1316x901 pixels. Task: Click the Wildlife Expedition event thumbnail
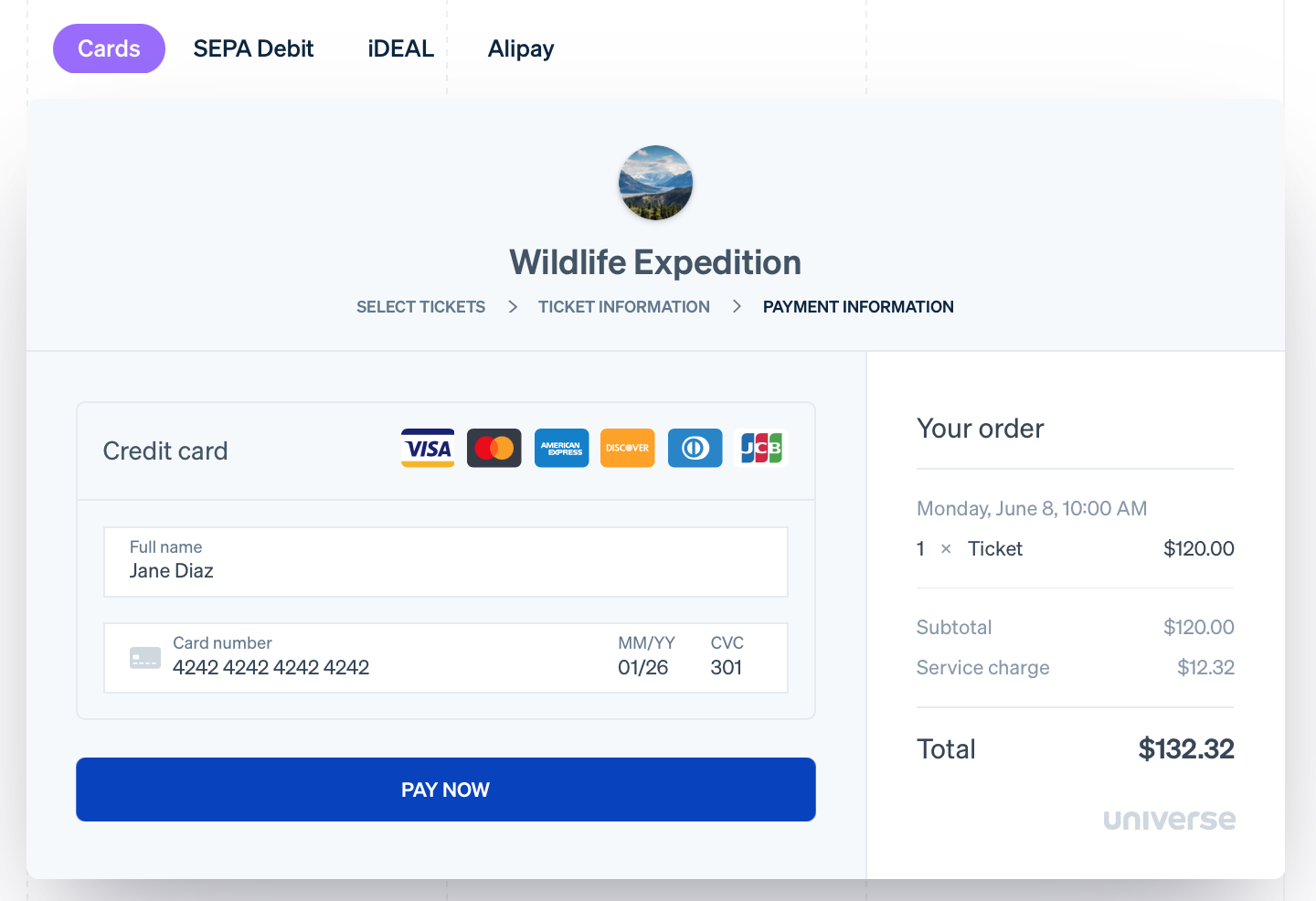(655, 183)
